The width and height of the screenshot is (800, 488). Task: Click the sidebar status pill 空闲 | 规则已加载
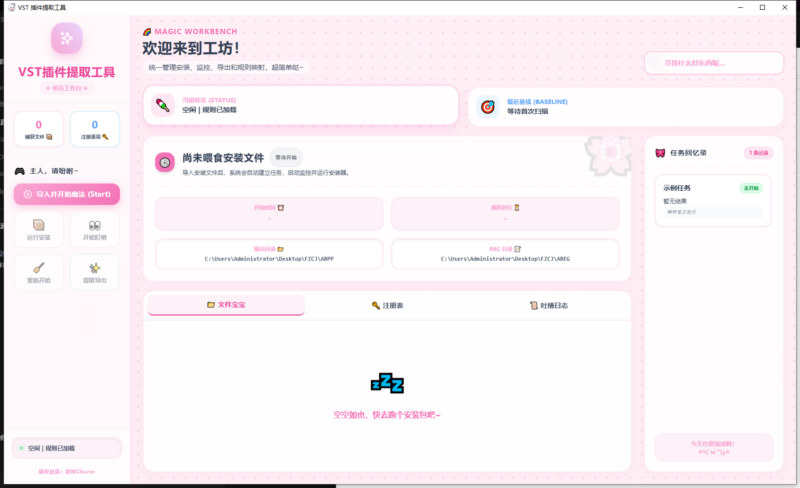67,448
